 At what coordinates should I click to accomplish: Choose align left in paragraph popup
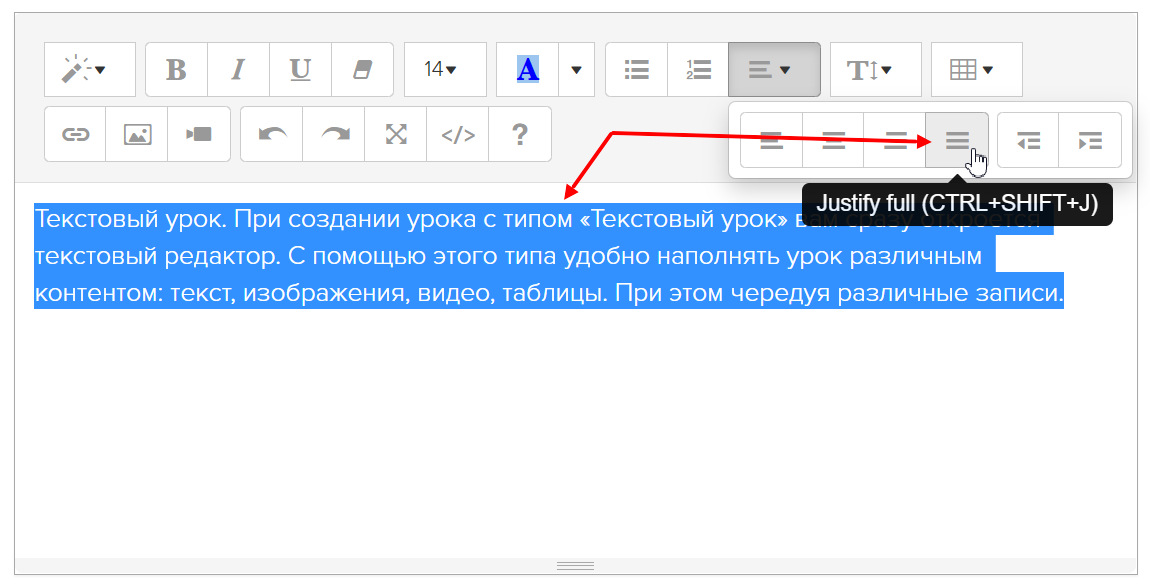(771, 140)
